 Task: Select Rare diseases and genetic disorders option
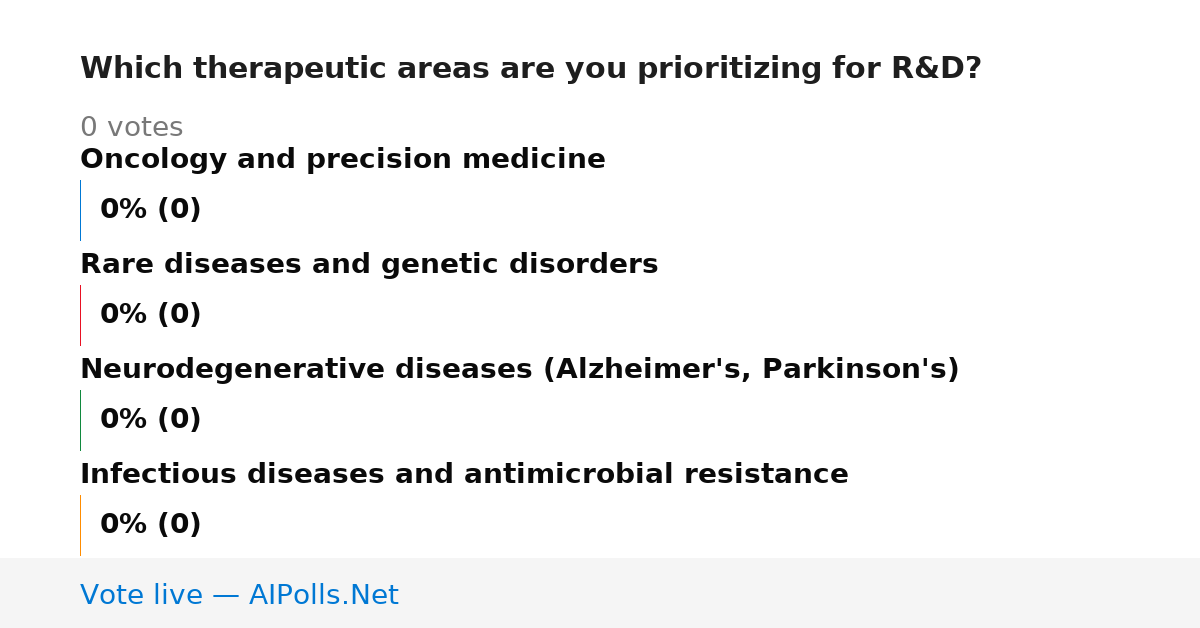(x=369, y=265)
